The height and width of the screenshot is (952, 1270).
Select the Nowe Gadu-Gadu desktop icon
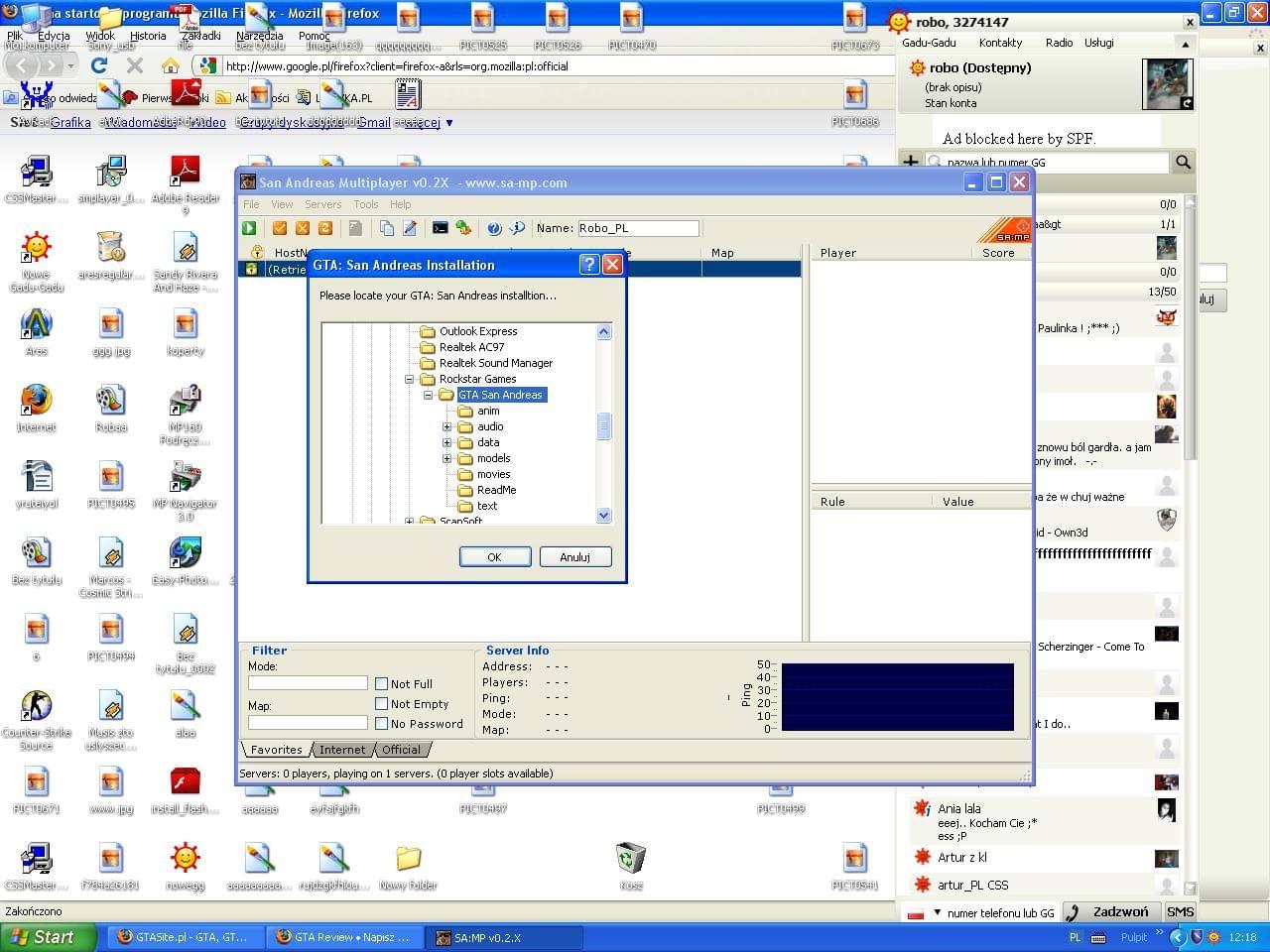(x=37, y=262)
